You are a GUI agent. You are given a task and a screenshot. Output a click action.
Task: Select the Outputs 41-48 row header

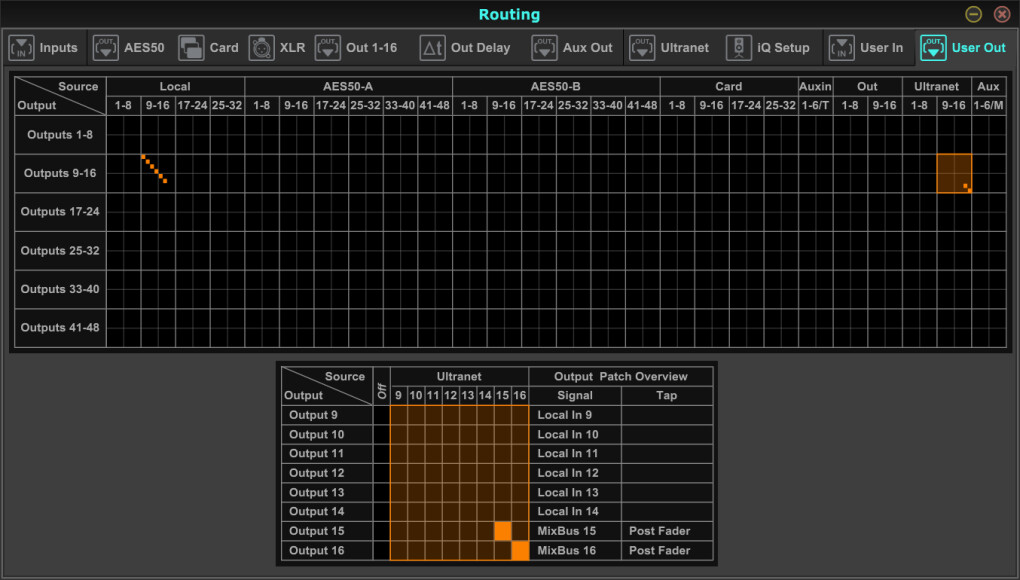tap(60, 328)
